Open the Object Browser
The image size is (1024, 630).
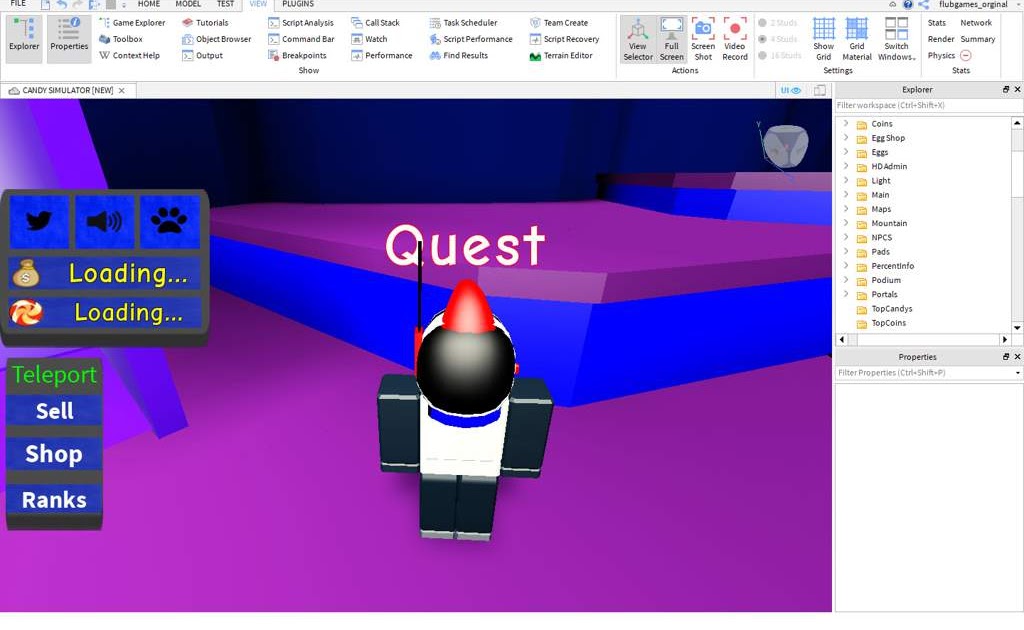(217, 39)
